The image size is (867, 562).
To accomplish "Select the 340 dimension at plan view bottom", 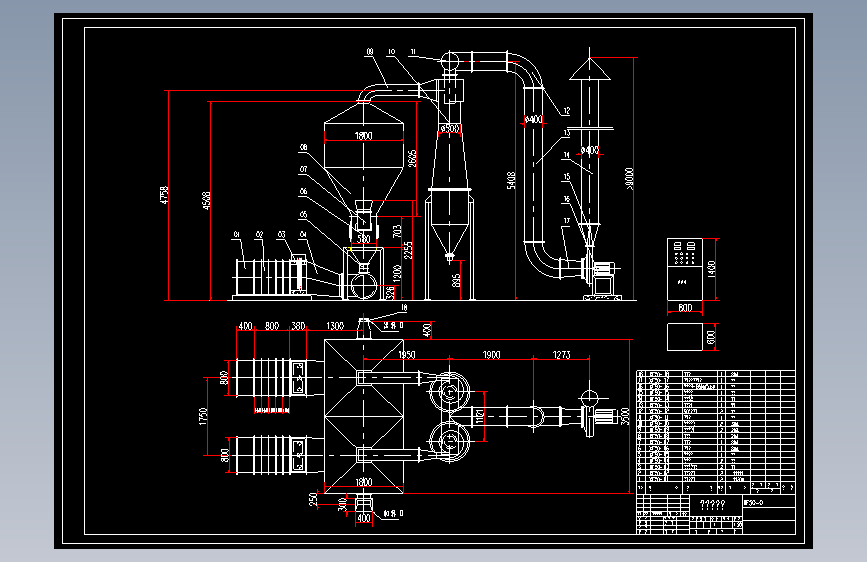I will coord(342,504).
